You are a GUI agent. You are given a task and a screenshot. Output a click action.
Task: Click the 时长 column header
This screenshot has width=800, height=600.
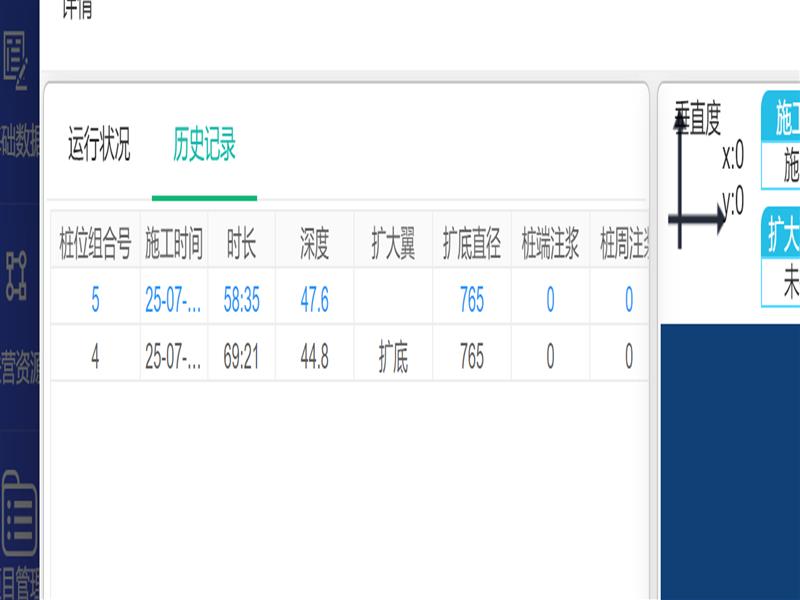(x=241, y=246)
